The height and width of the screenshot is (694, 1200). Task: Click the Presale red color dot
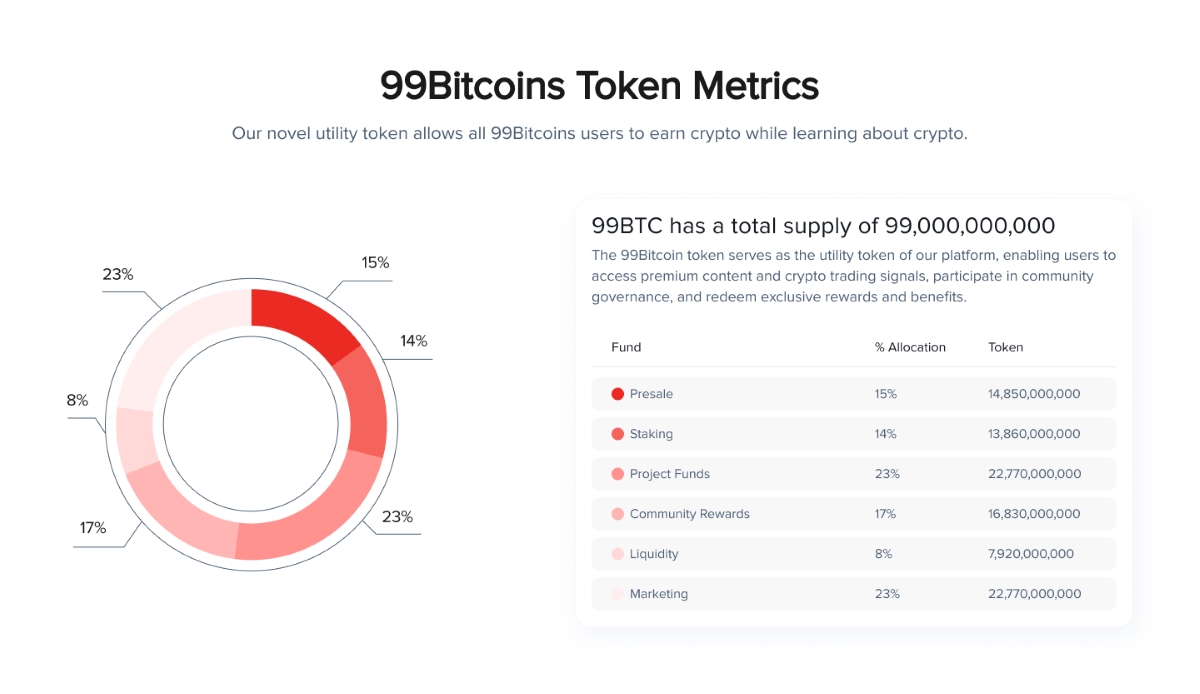pos(617,394)
